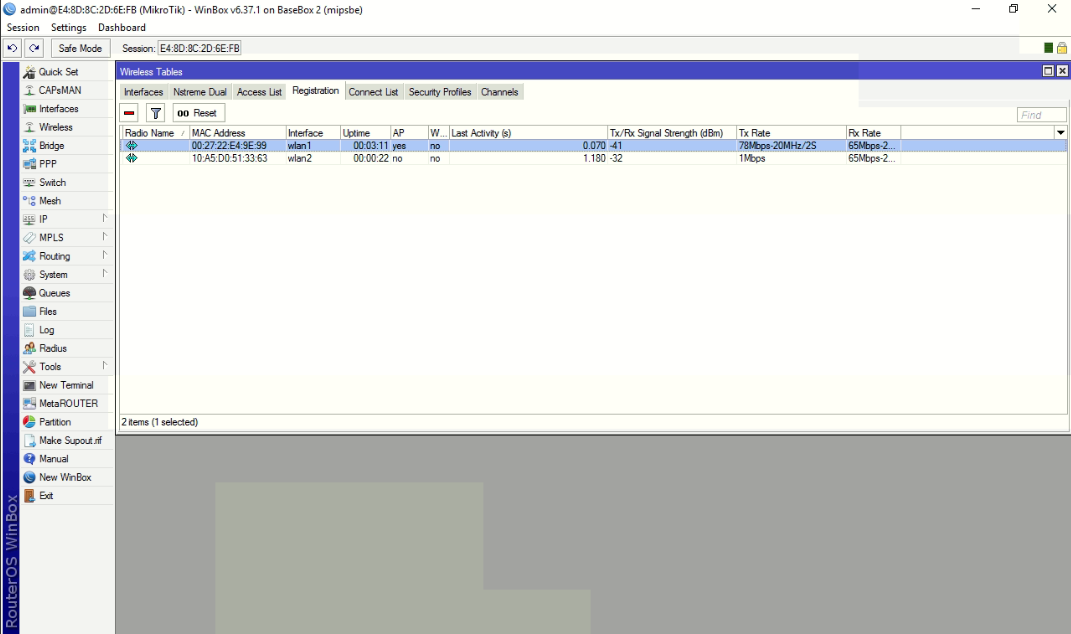Open Manual from sidebar

point(67,459)
